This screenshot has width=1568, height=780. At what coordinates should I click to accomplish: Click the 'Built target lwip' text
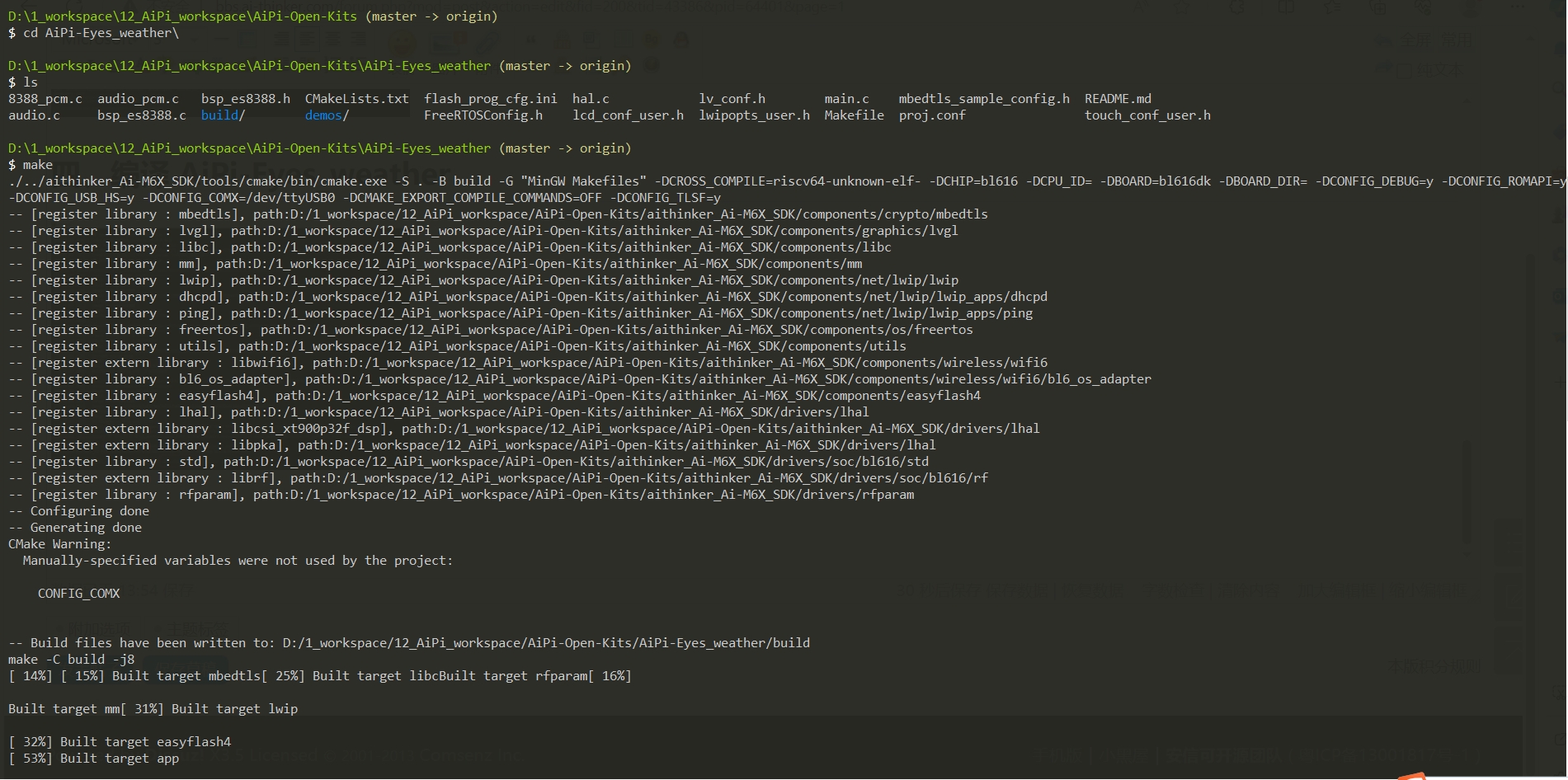tap(234, 709)
